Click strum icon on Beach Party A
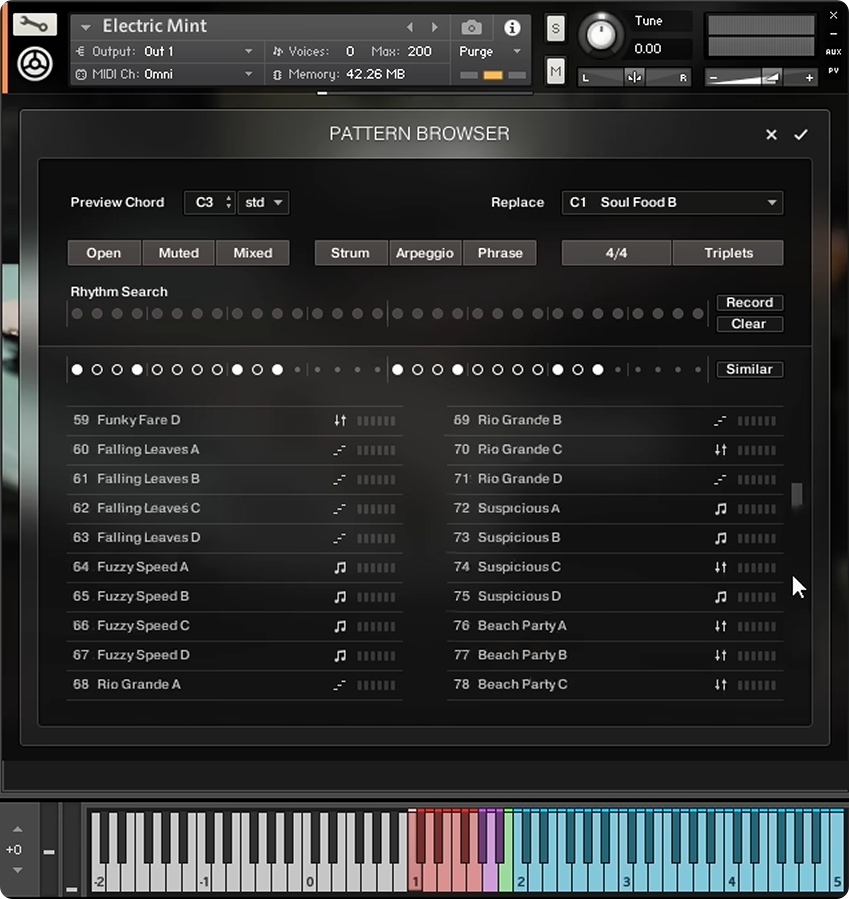Screen dimensions: 849x899 tap(721, 626)
